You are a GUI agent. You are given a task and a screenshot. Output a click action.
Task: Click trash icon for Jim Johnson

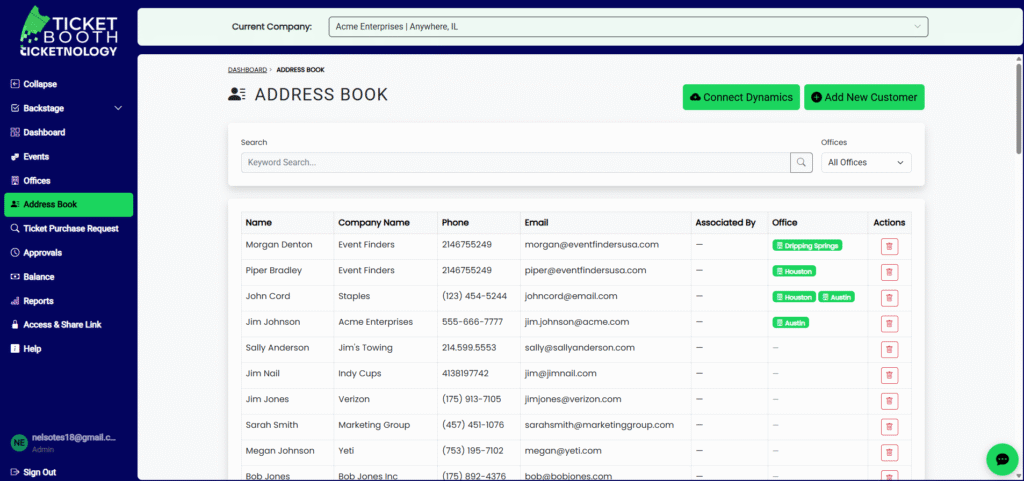889,324
